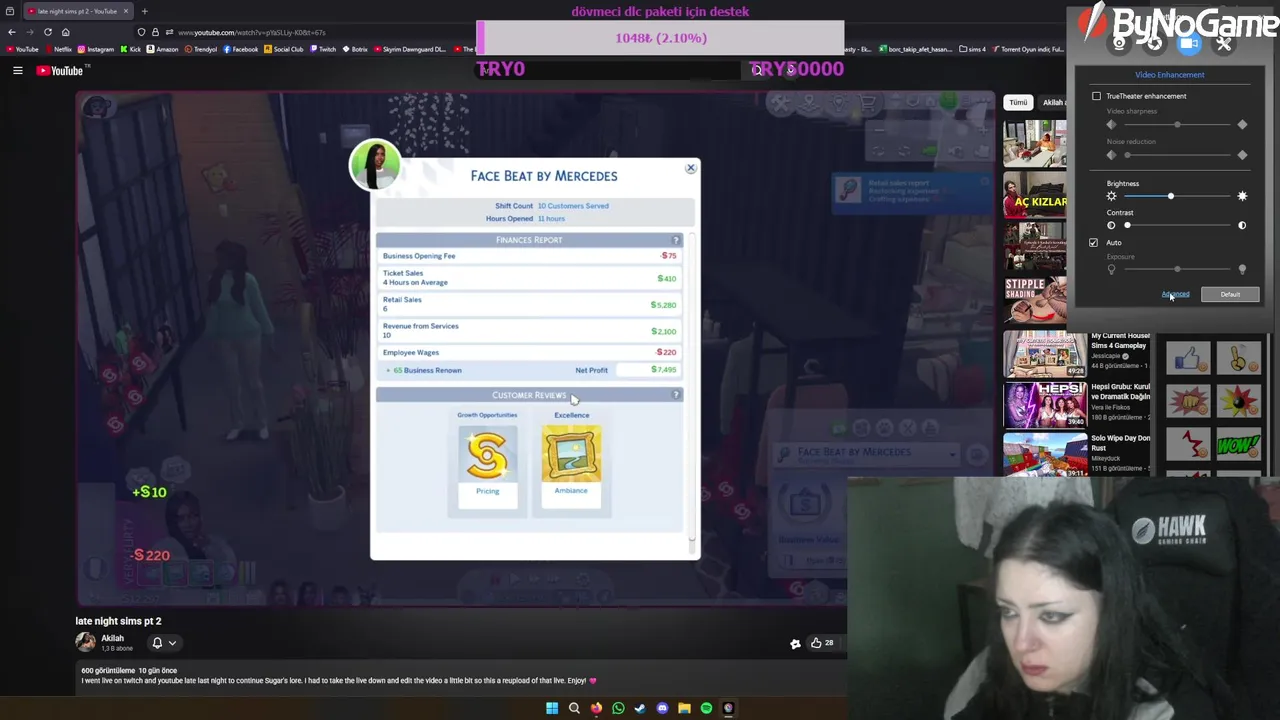Select the highlighted video camera icon
The width and height of the screenshot is (1280, 720).
(1188, 43)
